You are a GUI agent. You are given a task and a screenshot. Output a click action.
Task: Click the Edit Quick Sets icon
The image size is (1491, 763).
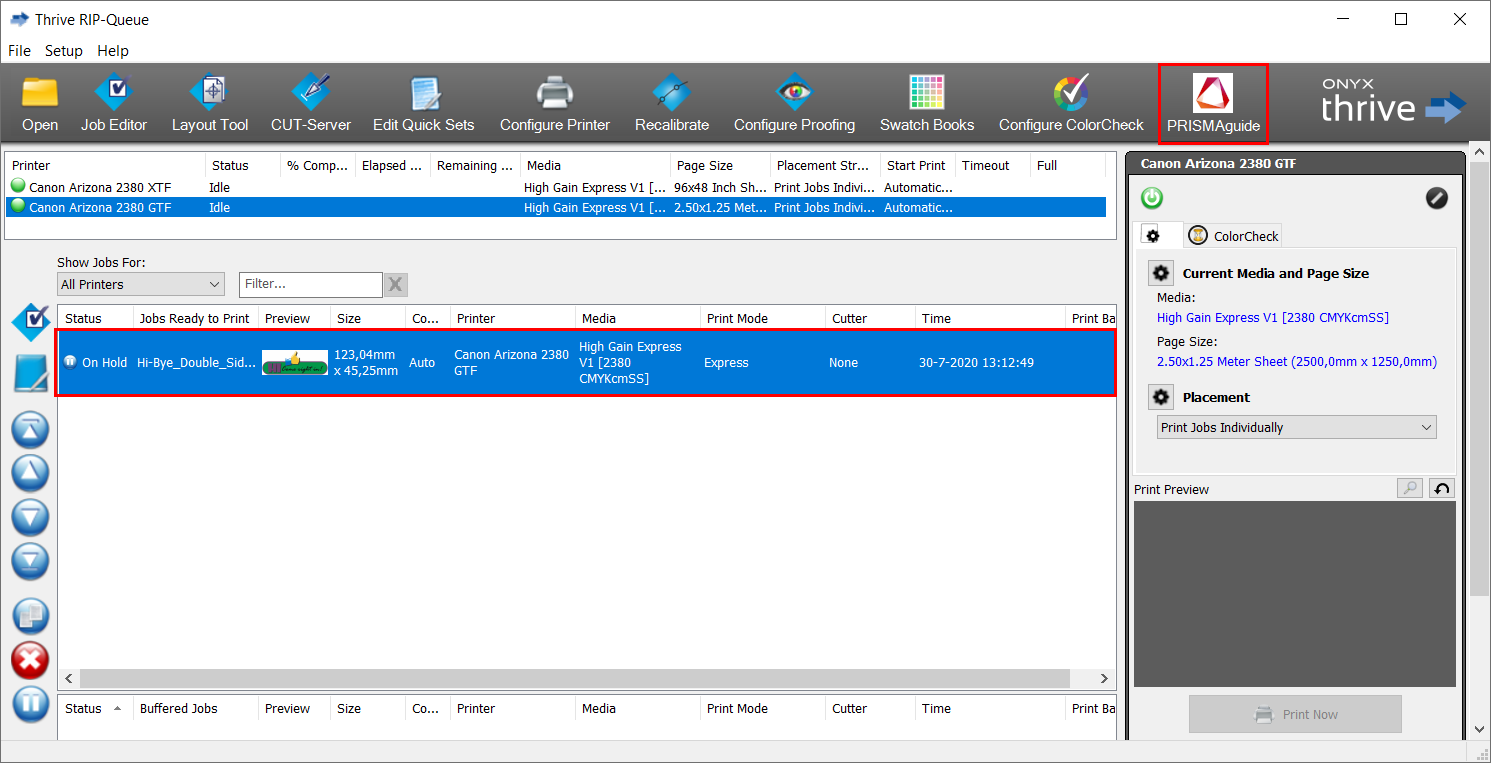(423, 103)
